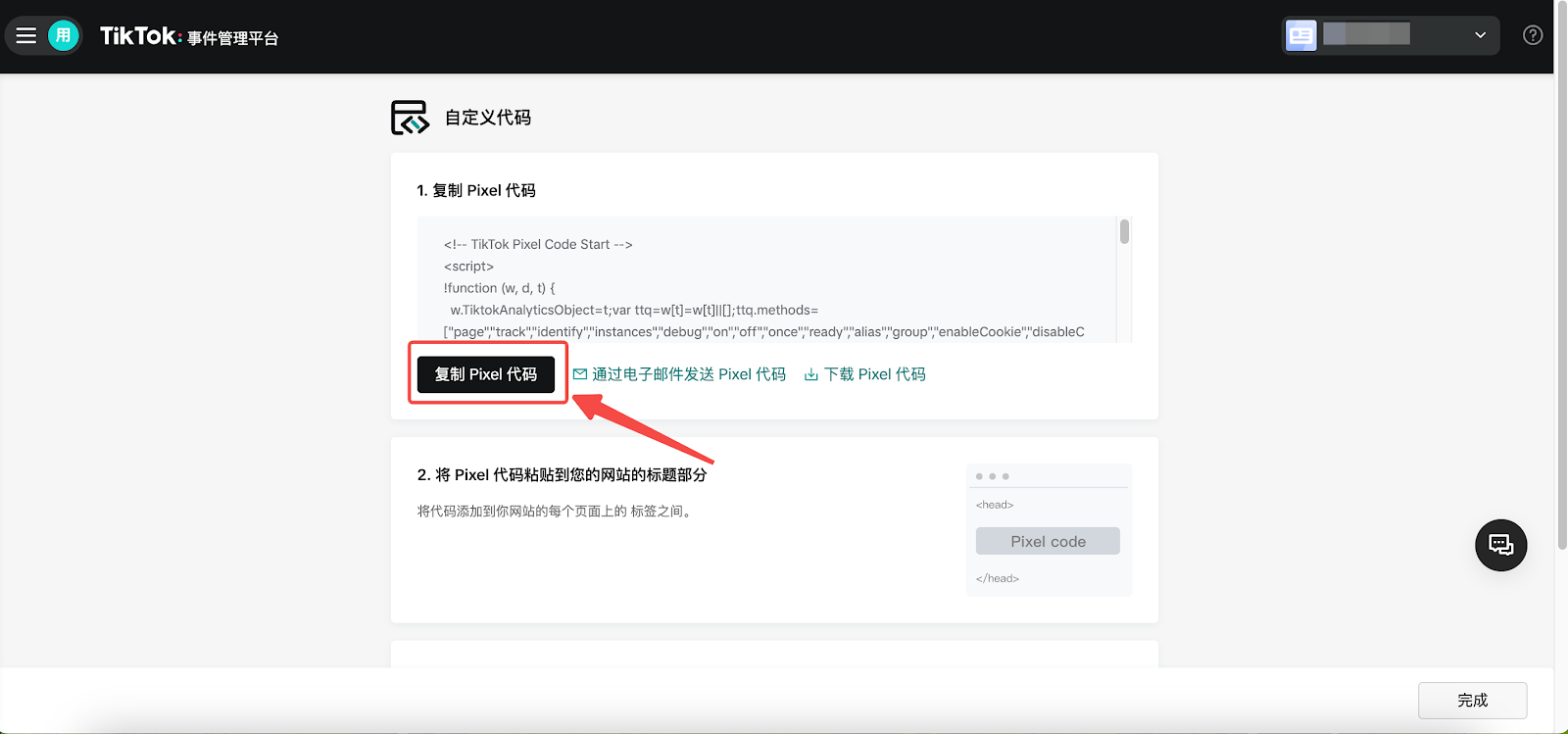Click the "1. 复制 Pixel 代码" heading

[x=476, y=190]
